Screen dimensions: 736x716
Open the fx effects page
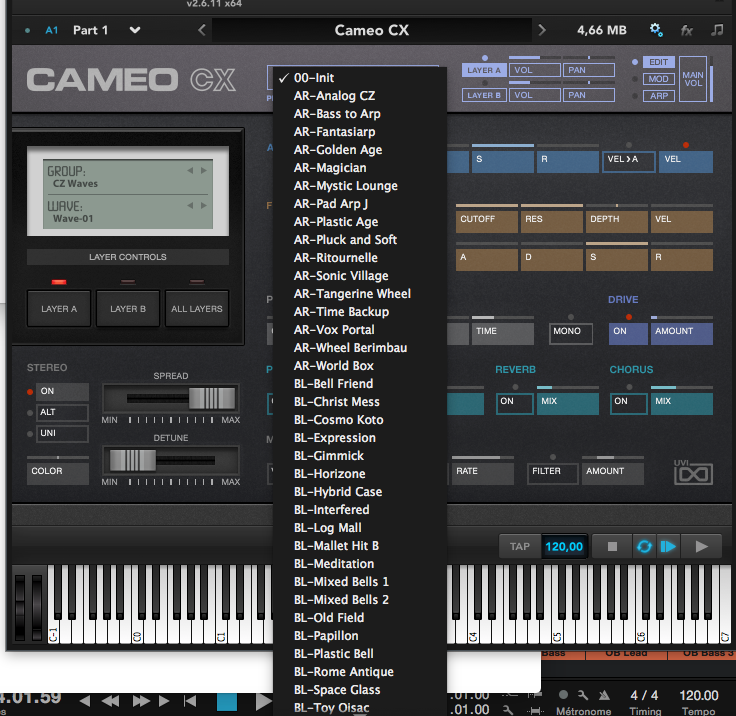point(687,31)
